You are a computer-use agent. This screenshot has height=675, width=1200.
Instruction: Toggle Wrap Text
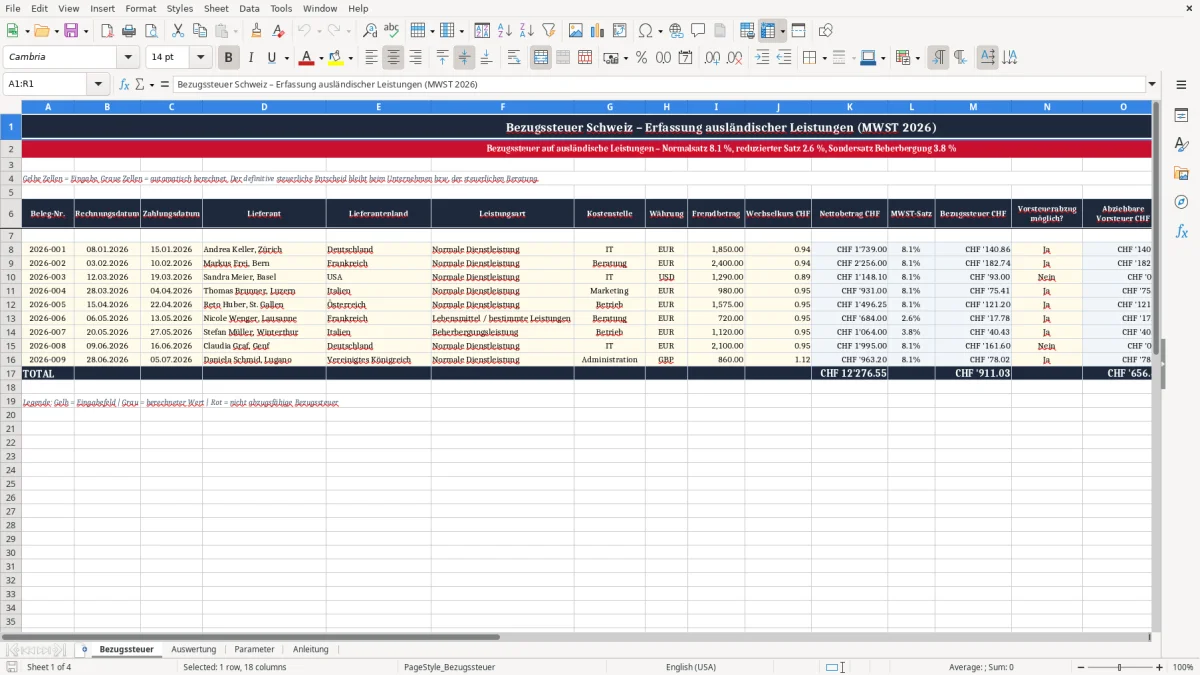pyautogui.click(x=514, y=58)
